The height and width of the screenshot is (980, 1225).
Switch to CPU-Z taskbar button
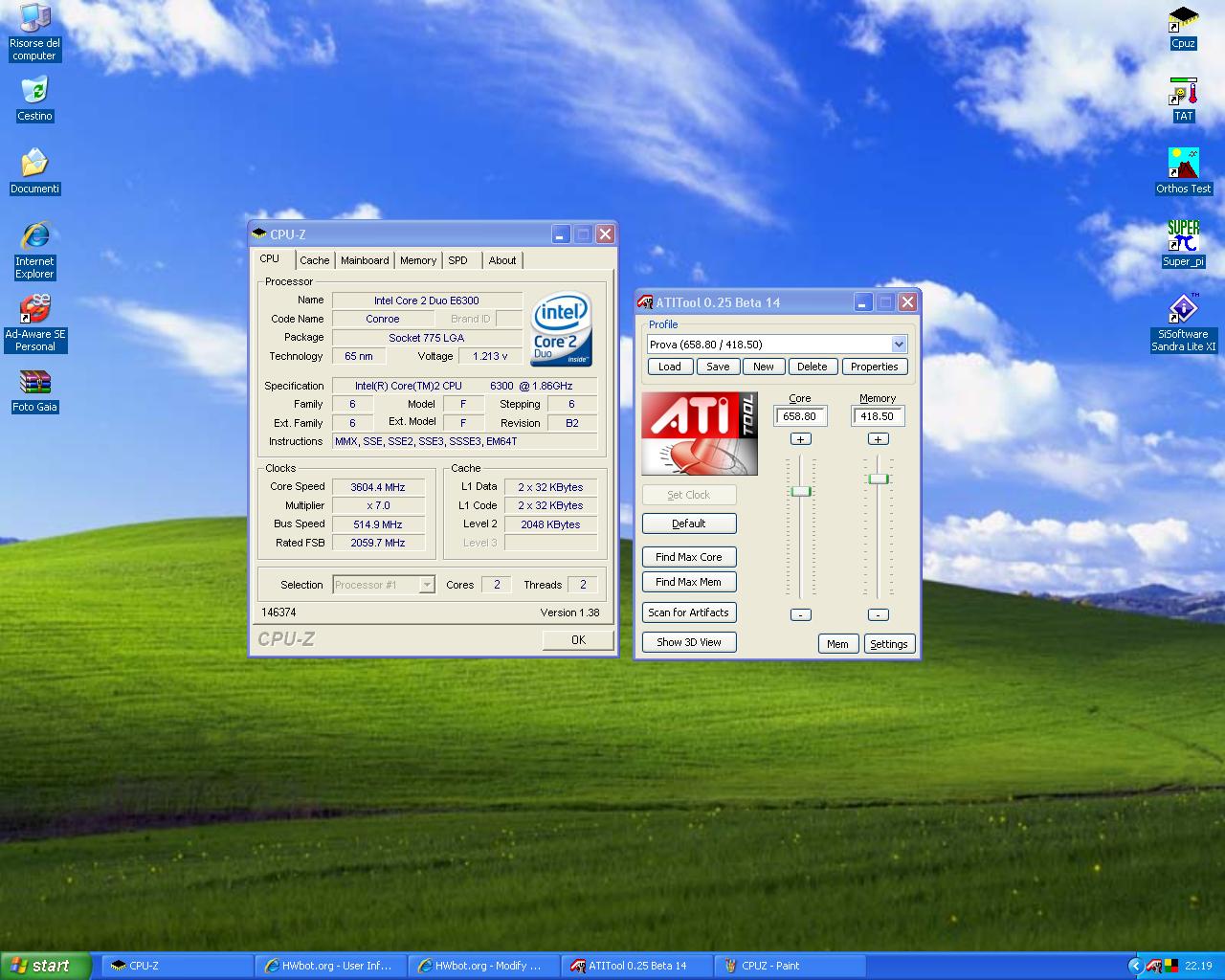[x=176, y=966]
